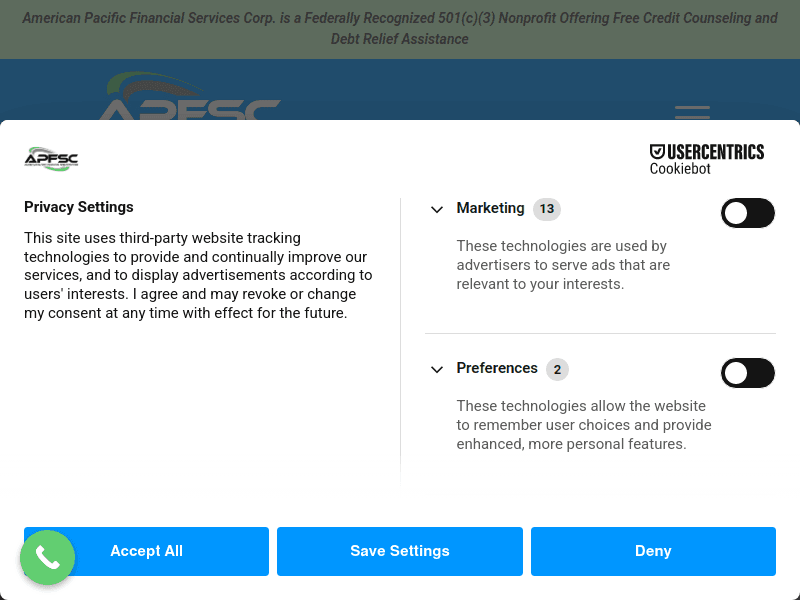Image resolution: width=800 pixels, height=600 pixels.
Task: Click the APFSC logo in the site header
Action: pyautogui.click(x=192, y=100)
